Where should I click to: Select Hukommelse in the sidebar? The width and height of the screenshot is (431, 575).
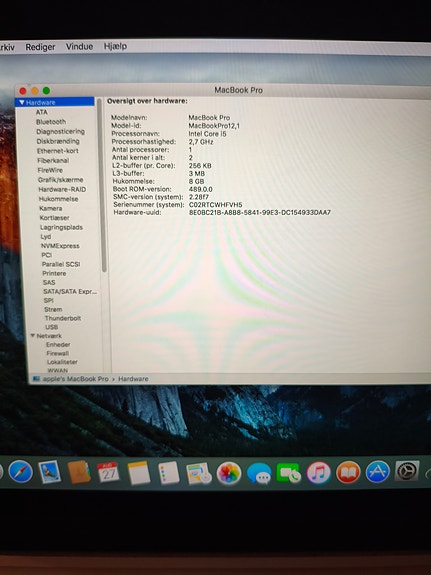click(58, 199)
